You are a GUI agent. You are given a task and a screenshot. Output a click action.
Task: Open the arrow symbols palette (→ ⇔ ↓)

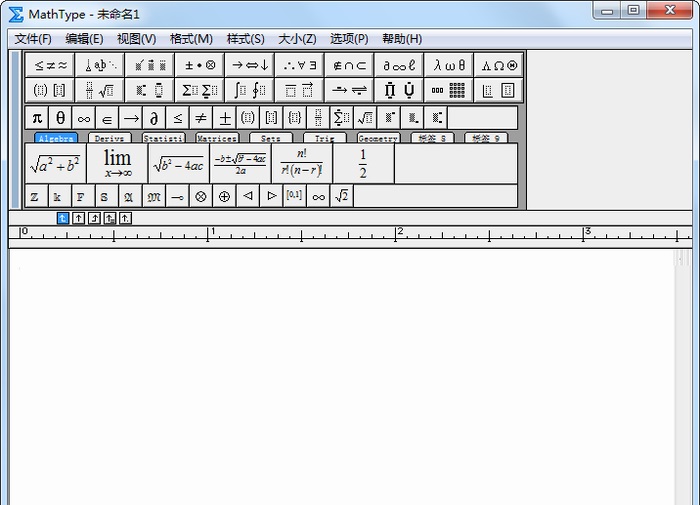pos(250,65)
